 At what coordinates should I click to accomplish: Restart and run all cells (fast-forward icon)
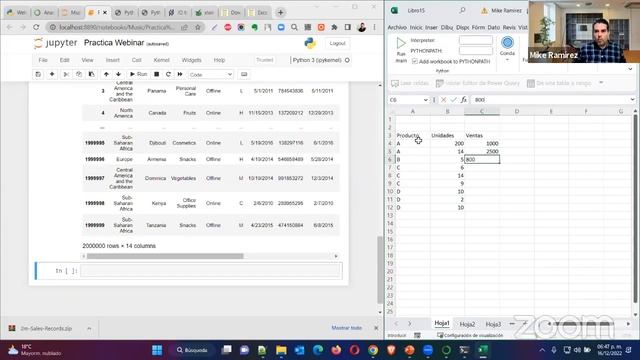pyautogui.click(x=180, y=74)
